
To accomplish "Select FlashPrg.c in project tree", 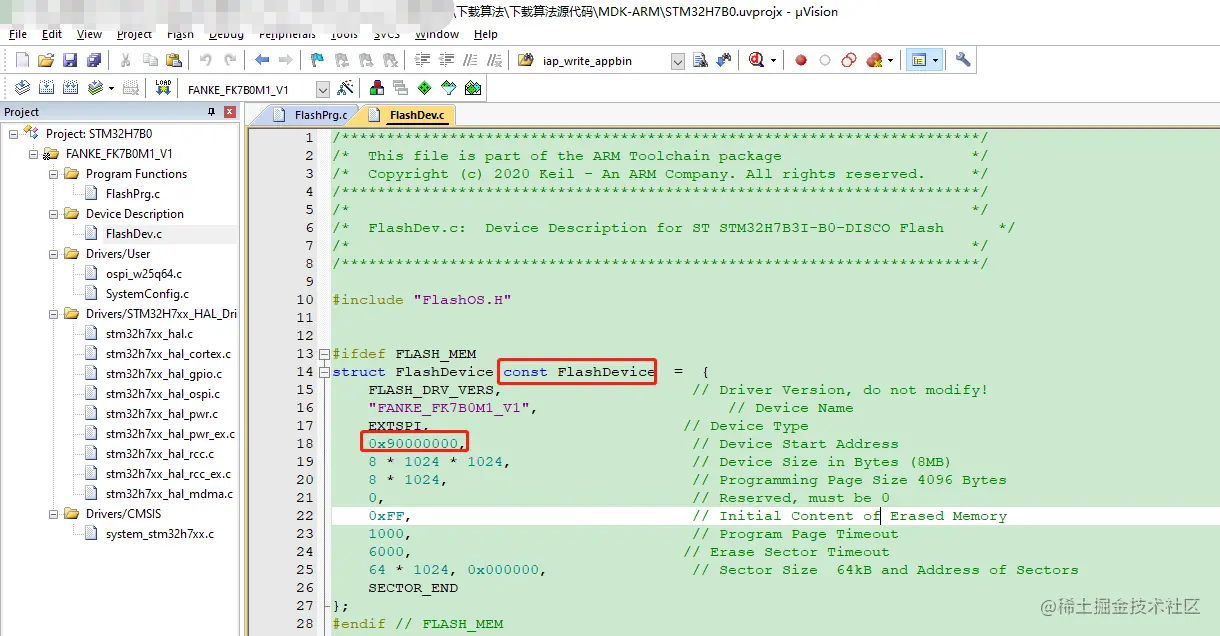I will point(133,194).
